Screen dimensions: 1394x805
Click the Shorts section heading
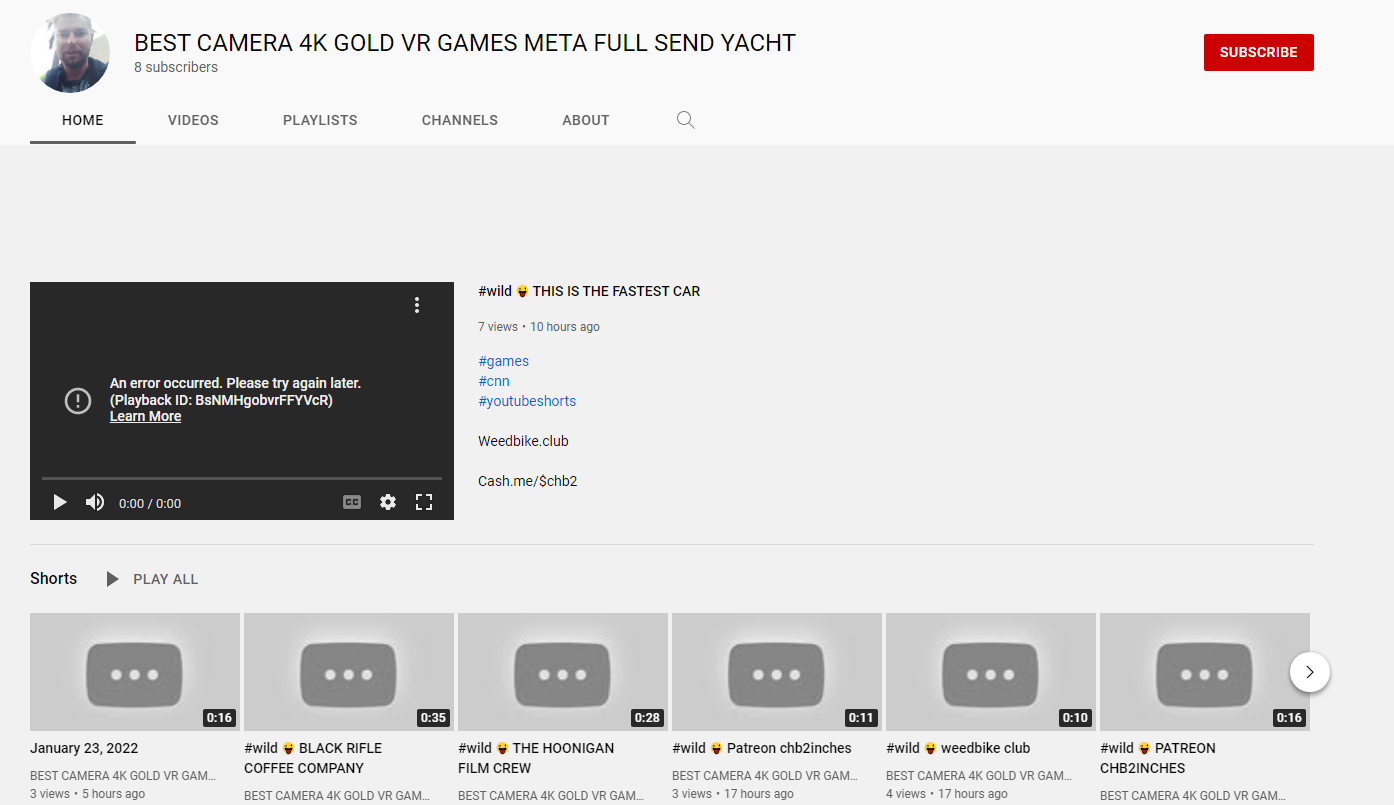[x=53, y=578]
